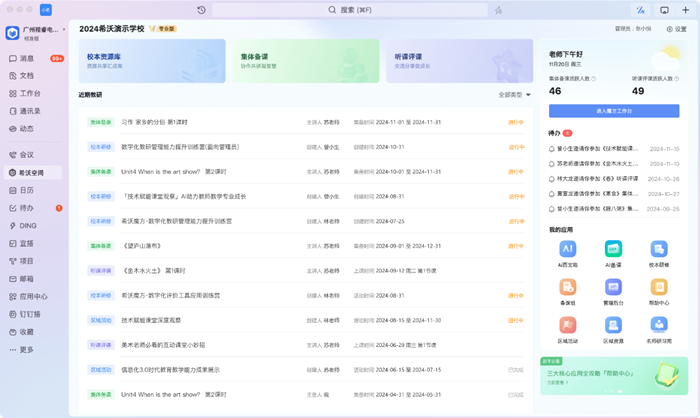Viewport: 700px width, 418px height.
Task: Expand the 更多 item in sidebar
Action: (25, 349)
